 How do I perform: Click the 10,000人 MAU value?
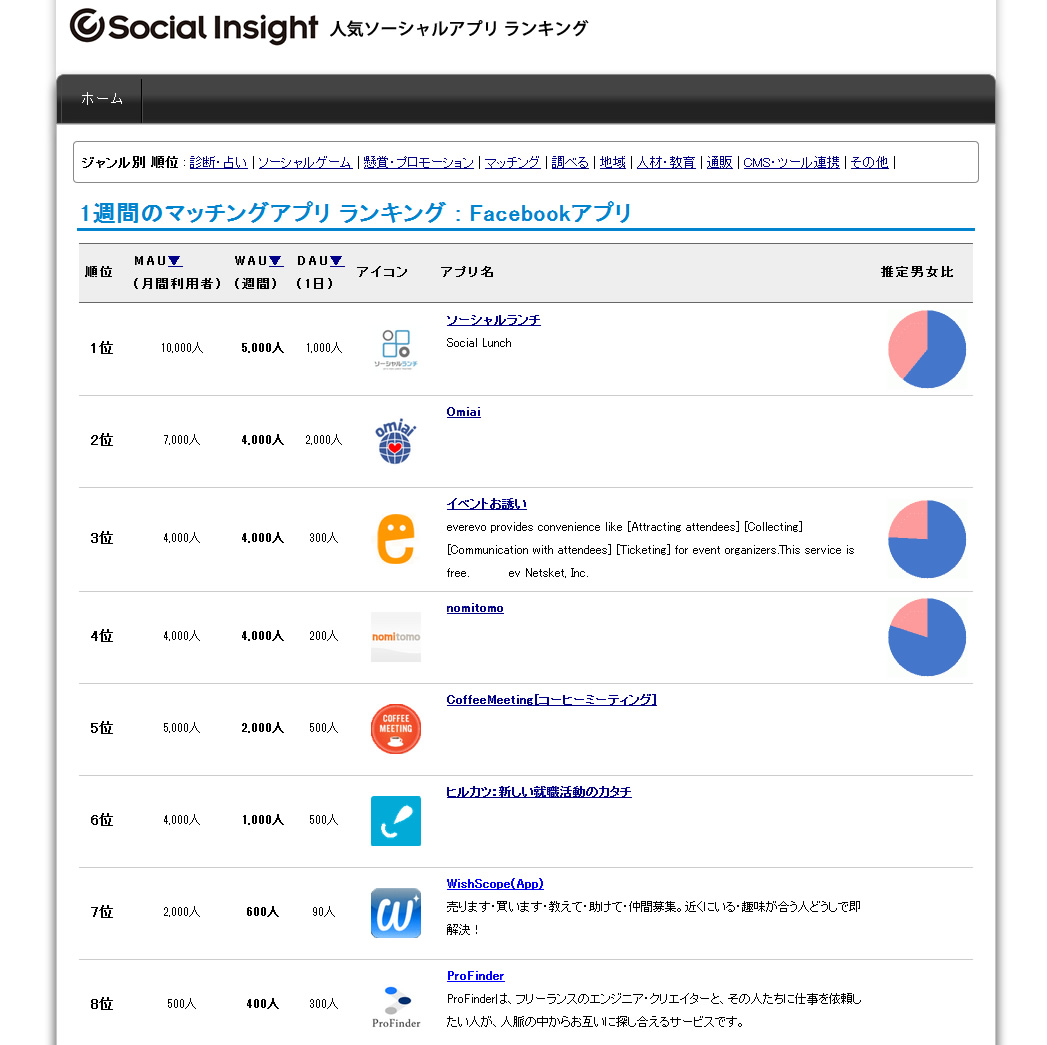(x=182, y=348)
